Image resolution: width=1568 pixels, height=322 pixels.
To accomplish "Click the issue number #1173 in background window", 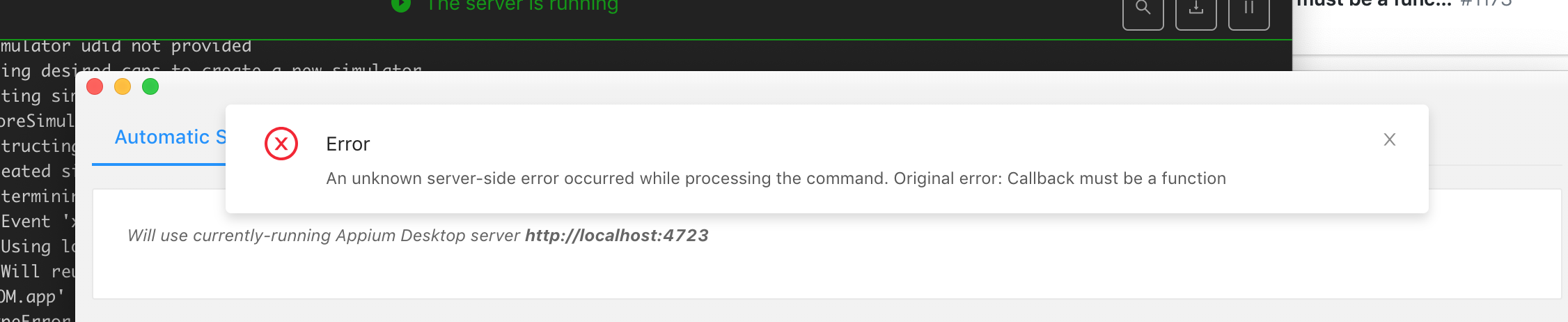I will coord(1487,3).
